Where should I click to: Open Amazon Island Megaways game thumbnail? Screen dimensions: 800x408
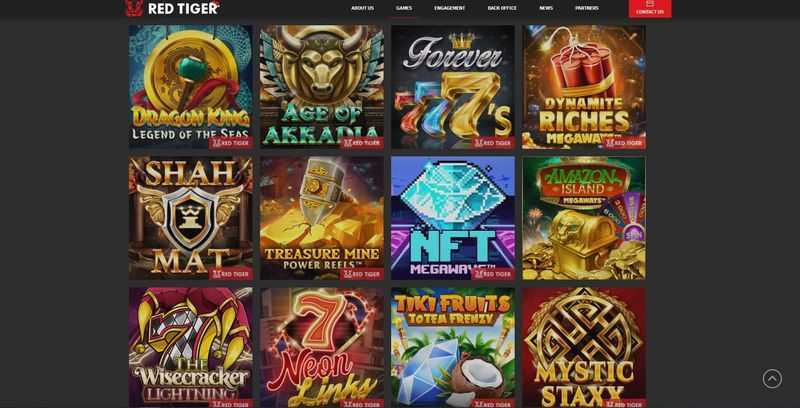(x=584, y=218)
